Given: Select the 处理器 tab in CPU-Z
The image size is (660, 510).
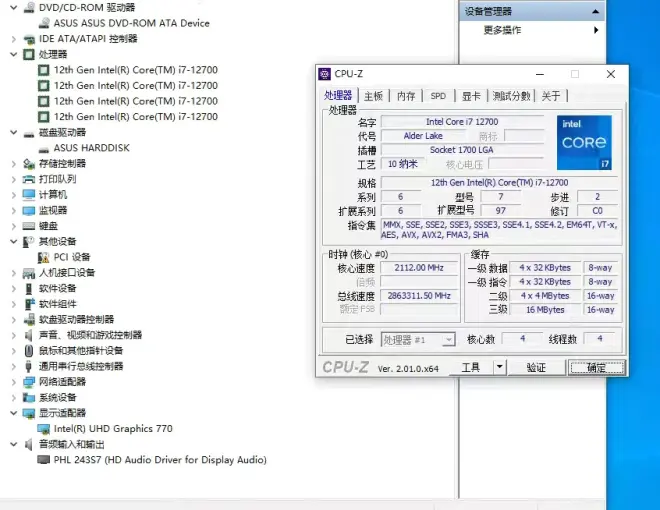Looking at the screenshot, I should 338,96.
